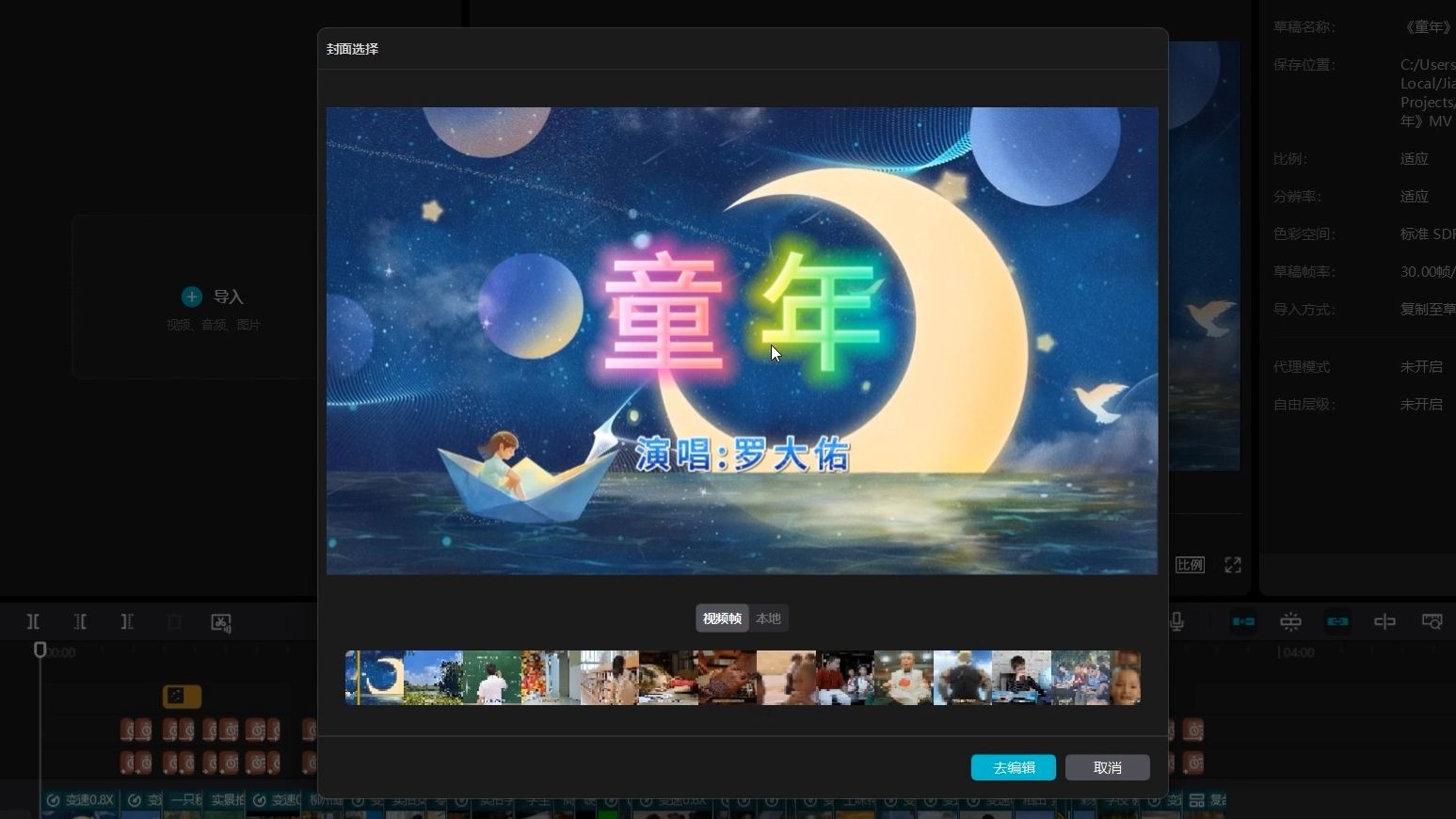The width and height of the screenshot is (1456, 819).
Task: Click the 草稿名称 label
Action: point(1304,27)
